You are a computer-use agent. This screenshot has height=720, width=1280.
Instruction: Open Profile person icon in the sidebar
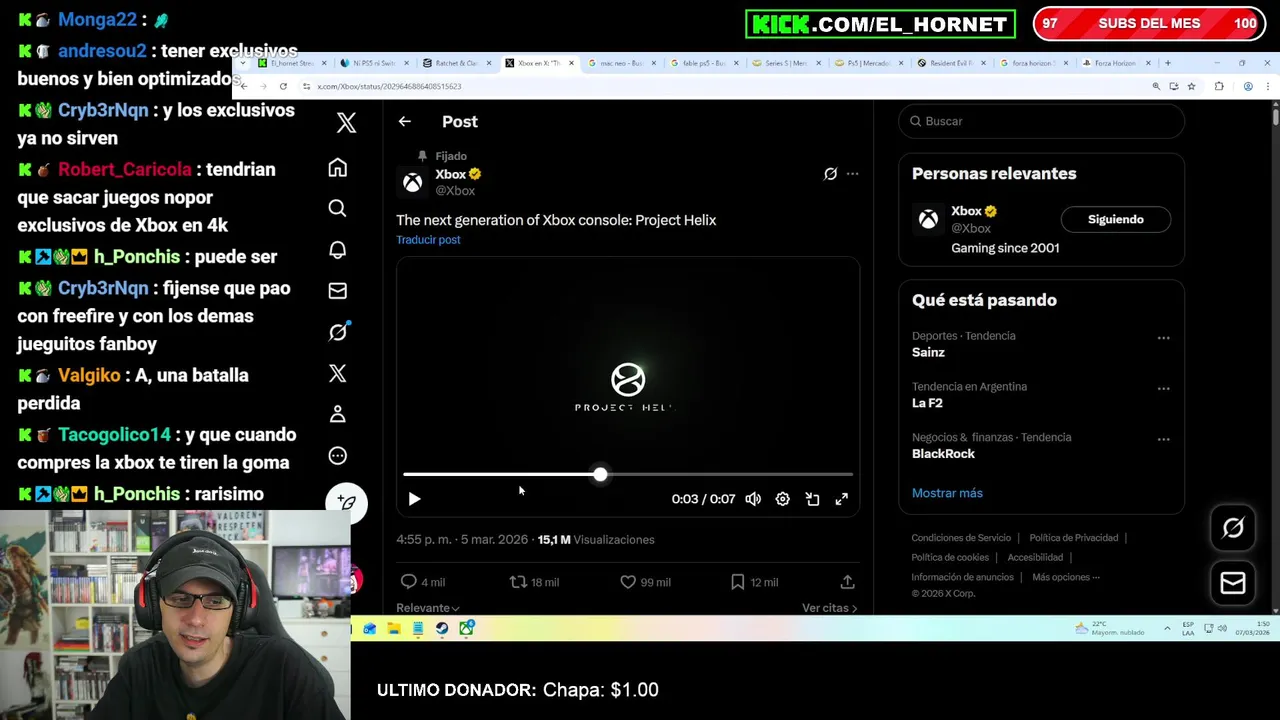point(338,414)
